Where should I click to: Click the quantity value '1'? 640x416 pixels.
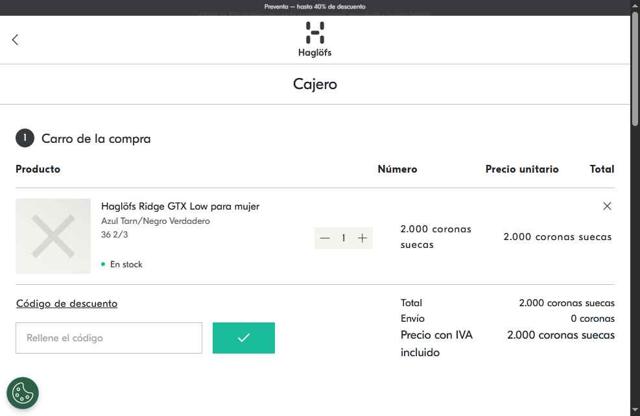tap(344, 238)
